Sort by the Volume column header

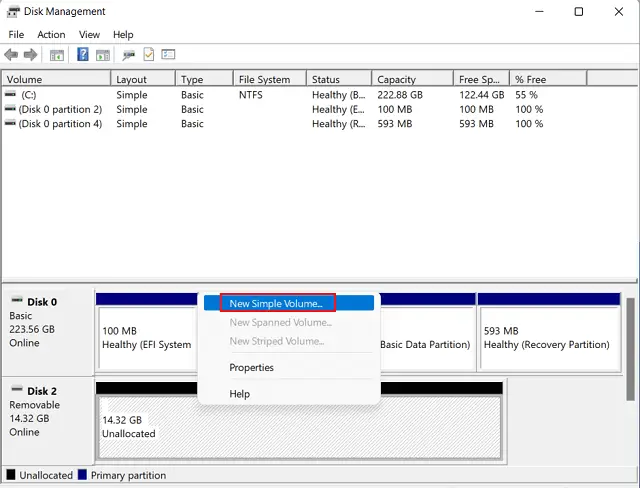click(56, 79)
